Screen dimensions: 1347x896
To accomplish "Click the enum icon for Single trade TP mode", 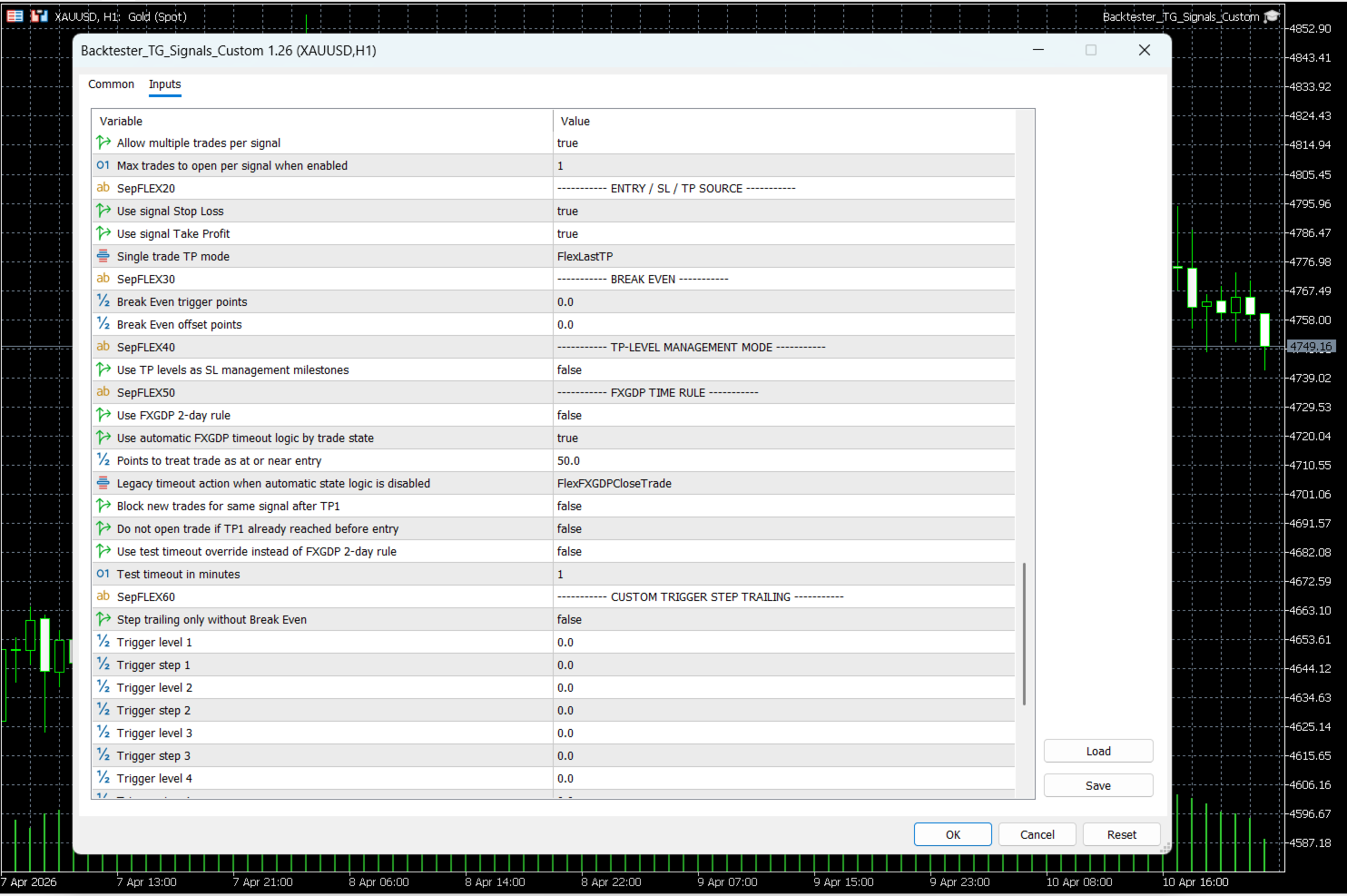I will click(103, 256).
